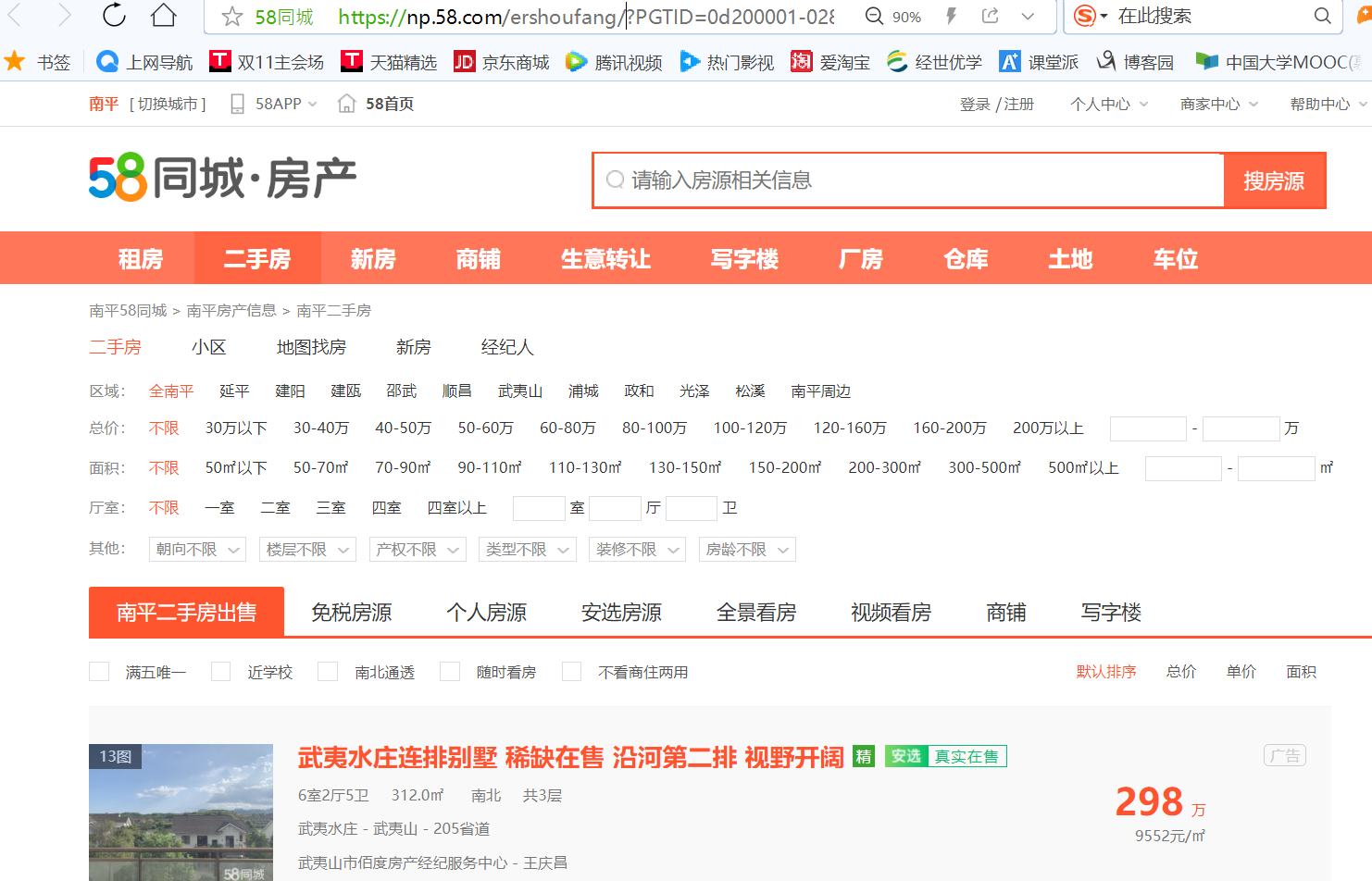Click the share page icon
Viewport: 1372px width, 881px height.
pyautogui.click(x=991, y=16)
